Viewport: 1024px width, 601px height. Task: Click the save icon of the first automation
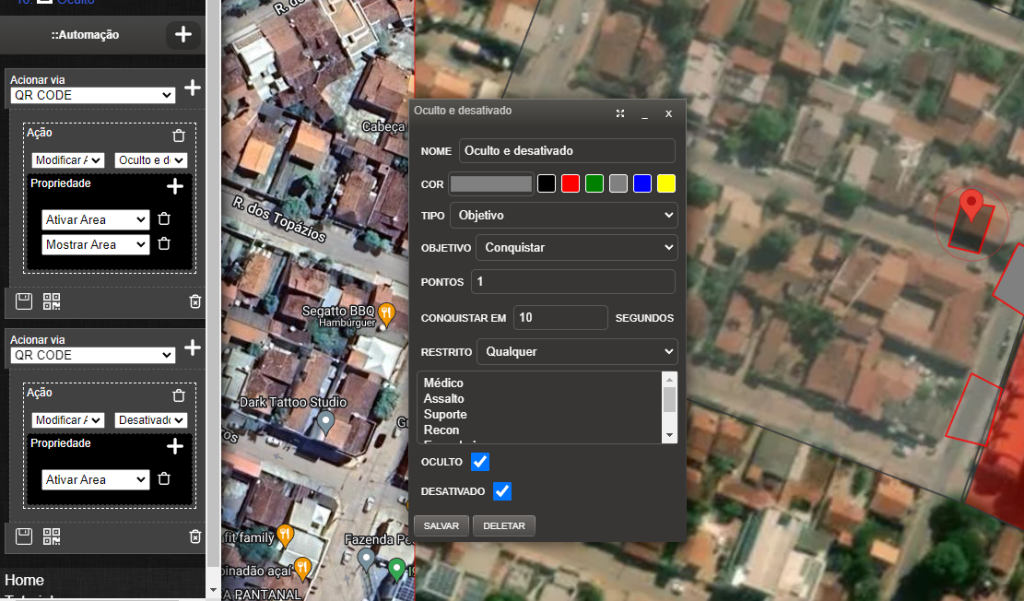(24, 301)
